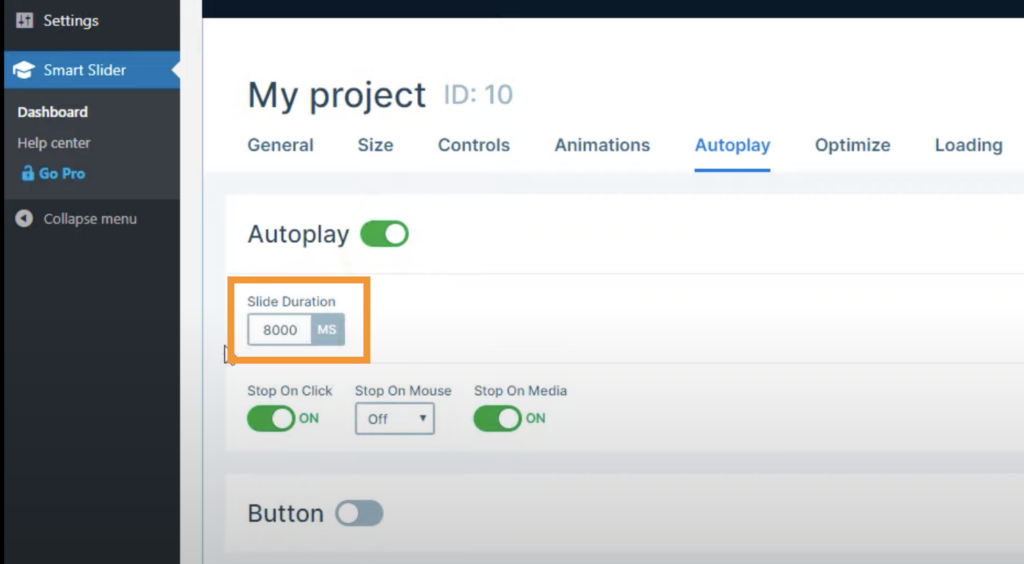Click the Settings sliders icon in sidebar
Screen dimensions: 1024x564
pos(24,21)
